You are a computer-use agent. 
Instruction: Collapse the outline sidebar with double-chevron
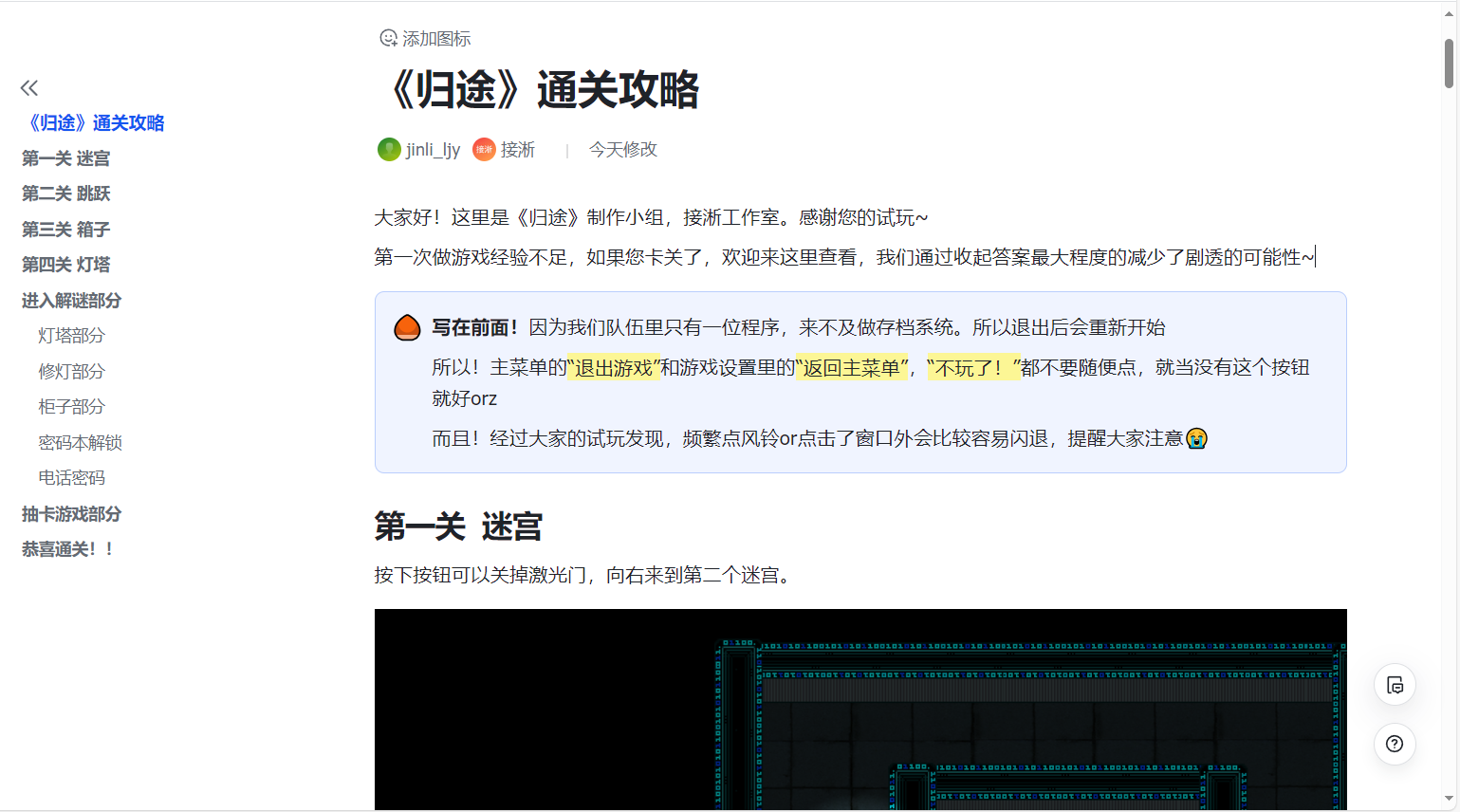(x=29, y=88)
